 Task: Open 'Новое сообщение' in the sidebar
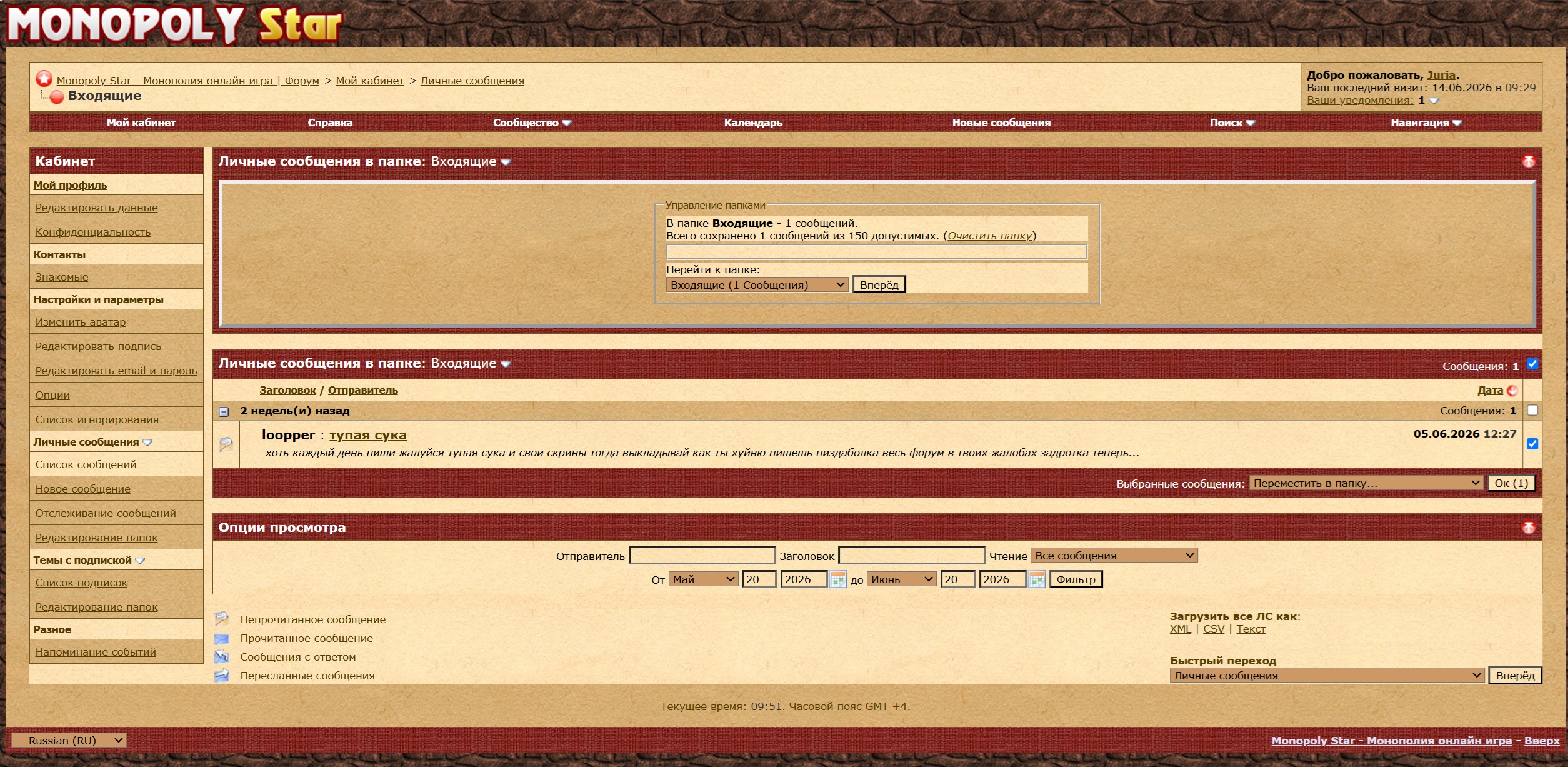click(83, 489)
